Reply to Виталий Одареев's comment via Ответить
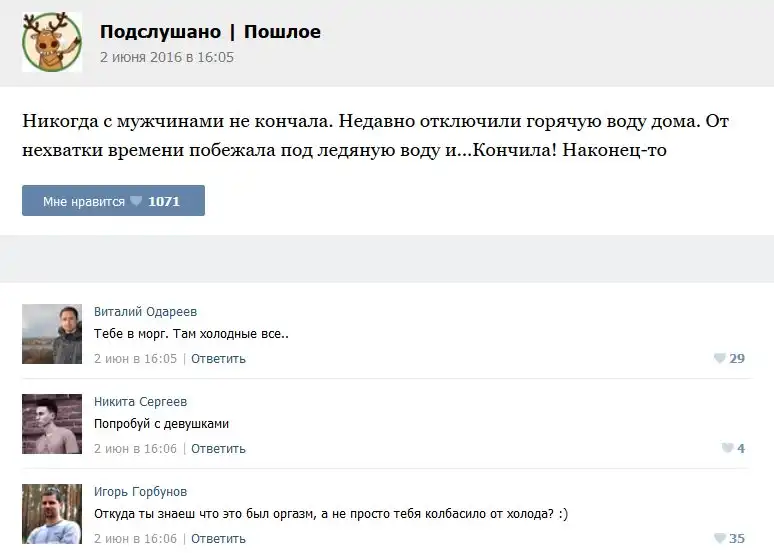 [218, 359]
